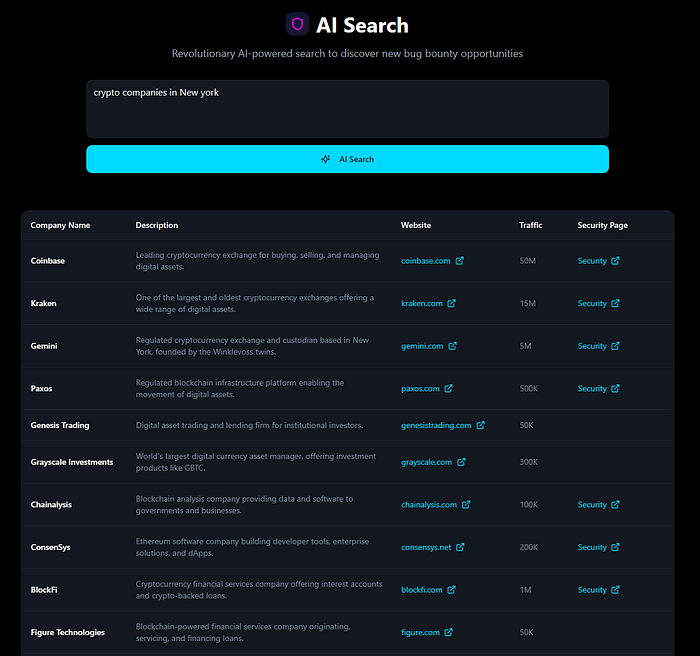The height and width of the screenshot is (656, 700).
Task: Click the 500K traffic value
Action: (x=529, y=389)
